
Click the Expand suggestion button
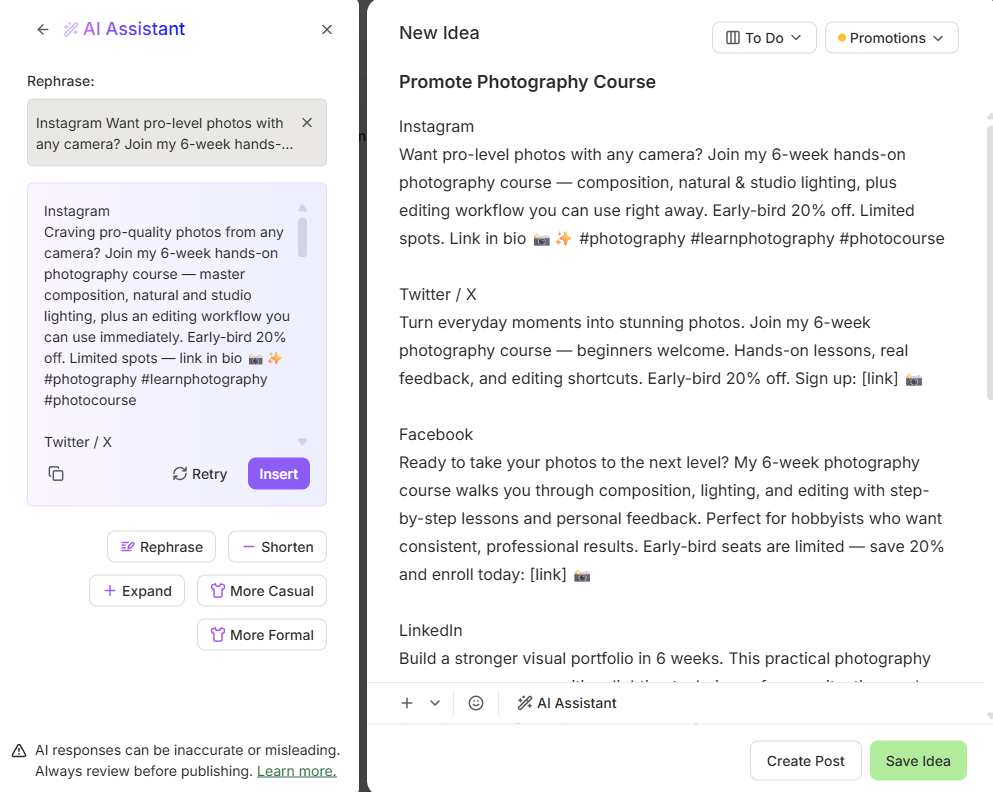137,591
